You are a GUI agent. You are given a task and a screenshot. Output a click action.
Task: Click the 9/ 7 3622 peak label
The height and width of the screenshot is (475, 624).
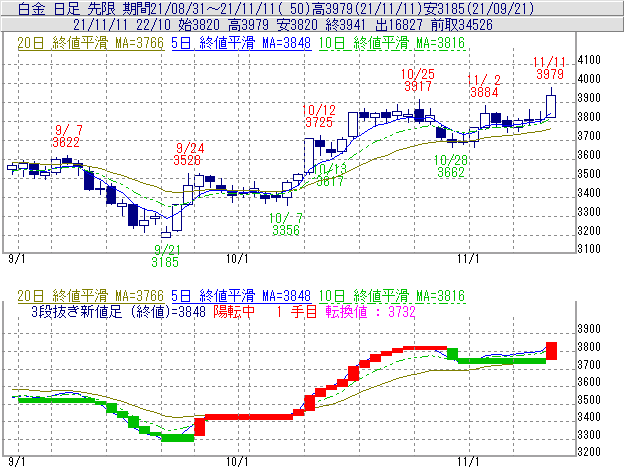[x=67, y=136]
